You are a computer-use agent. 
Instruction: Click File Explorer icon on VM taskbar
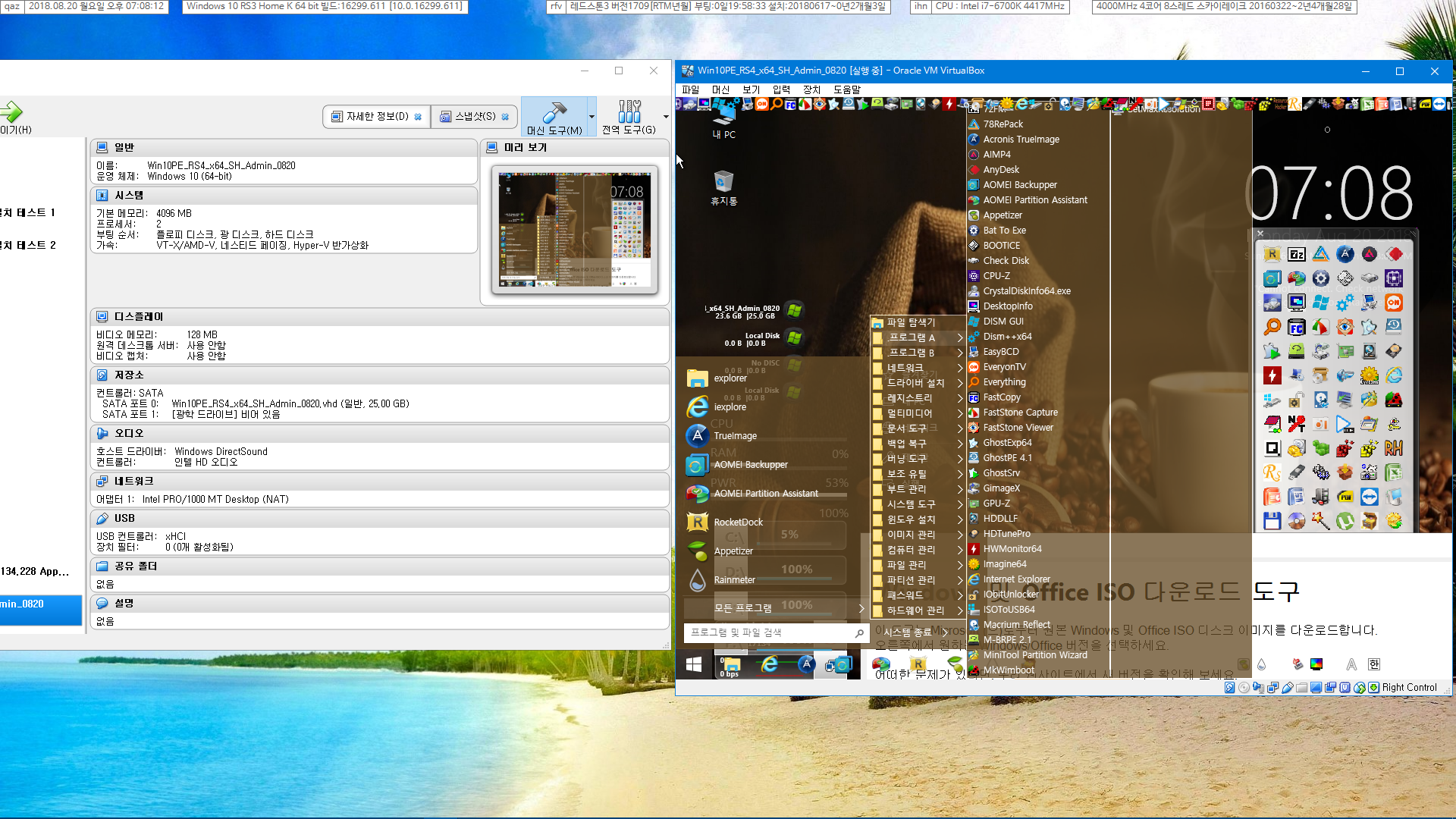731,665
